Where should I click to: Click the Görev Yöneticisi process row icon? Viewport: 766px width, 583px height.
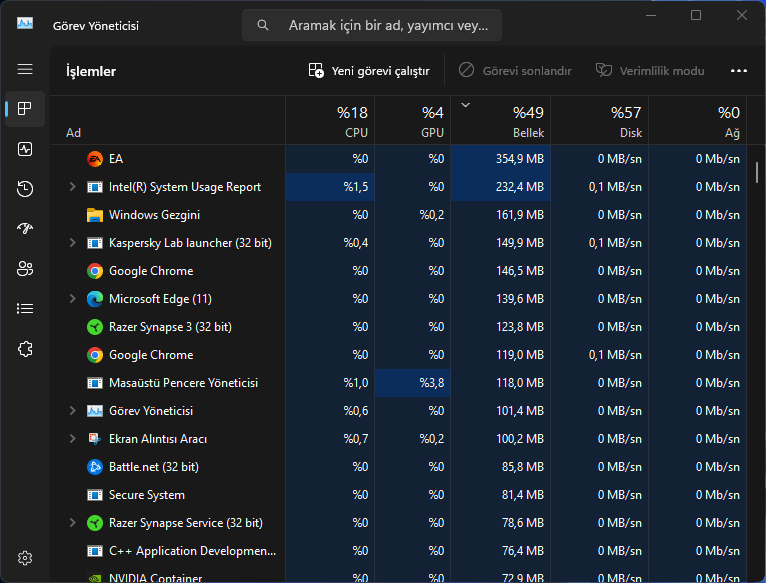pos(95,411)
